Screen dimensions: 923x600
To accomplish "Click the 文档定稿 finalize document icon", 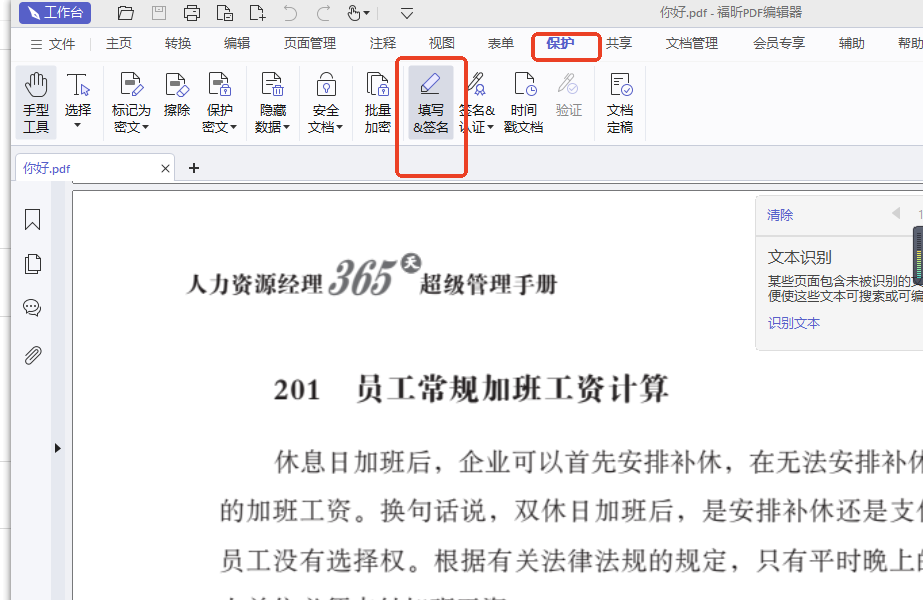I will point(620,103).
